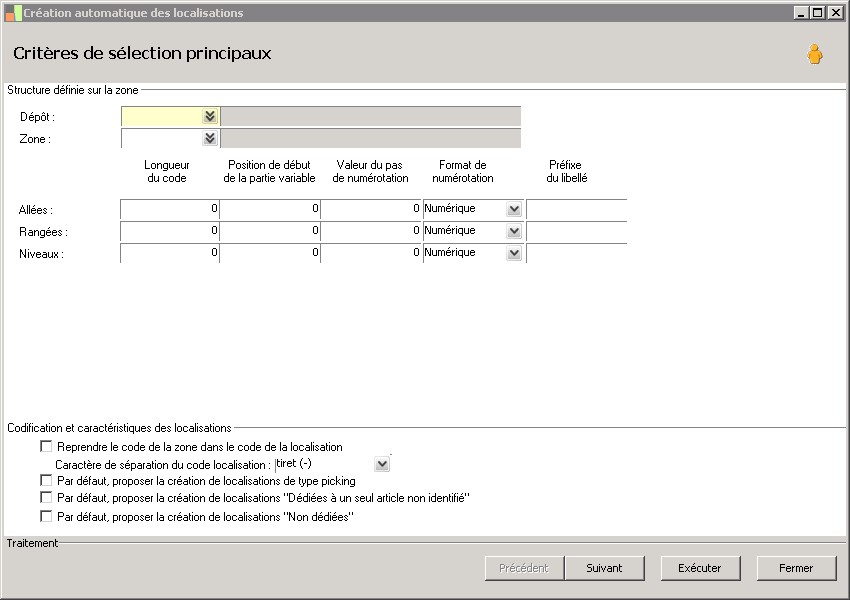This screenshot has height=600, width=850.
Task: Tick the "Non dédiées" localisations checkbox
Action: pos(46,517)
